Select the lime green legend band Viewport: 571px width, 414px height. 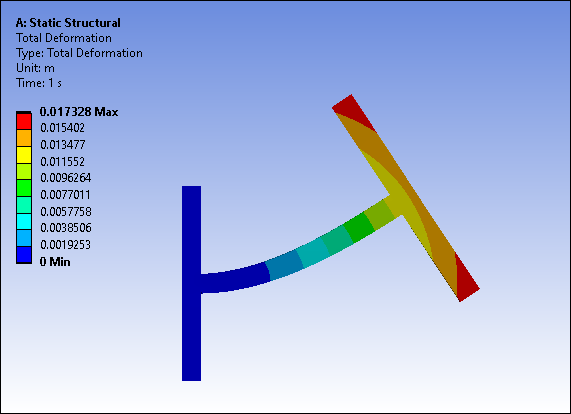tap(24, 171)
